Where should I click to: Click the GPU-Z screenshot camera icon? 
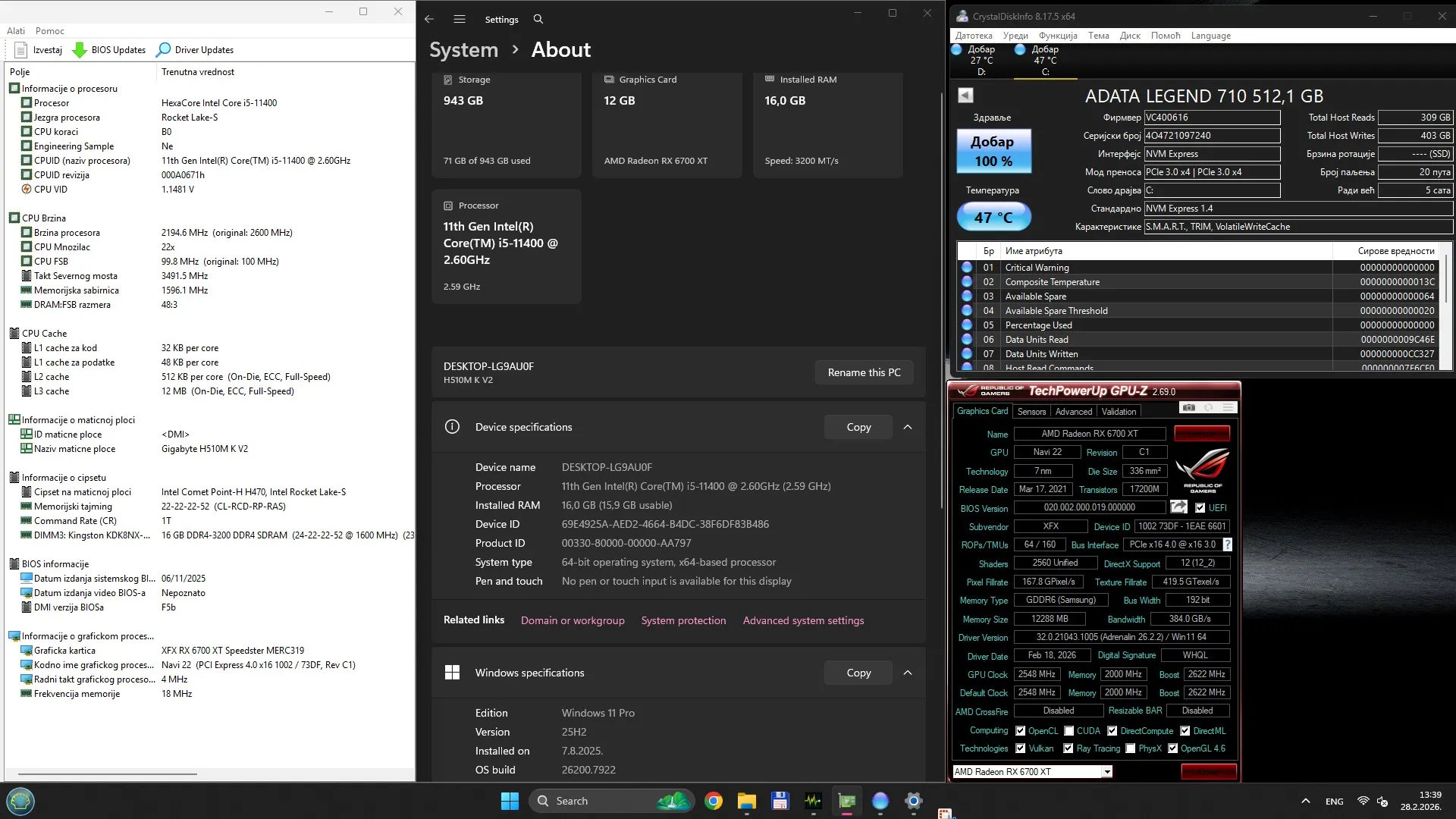pos(1188,408)
